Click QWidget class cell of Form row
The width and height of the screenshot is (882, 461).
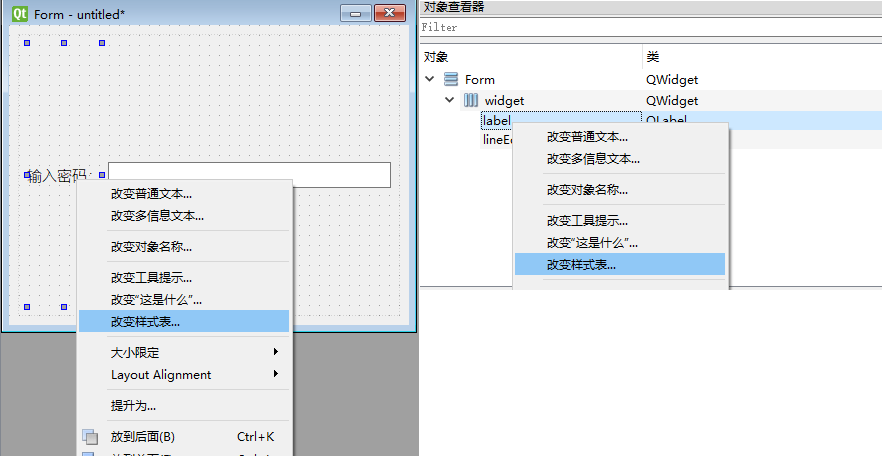click(x=672, y=80)
